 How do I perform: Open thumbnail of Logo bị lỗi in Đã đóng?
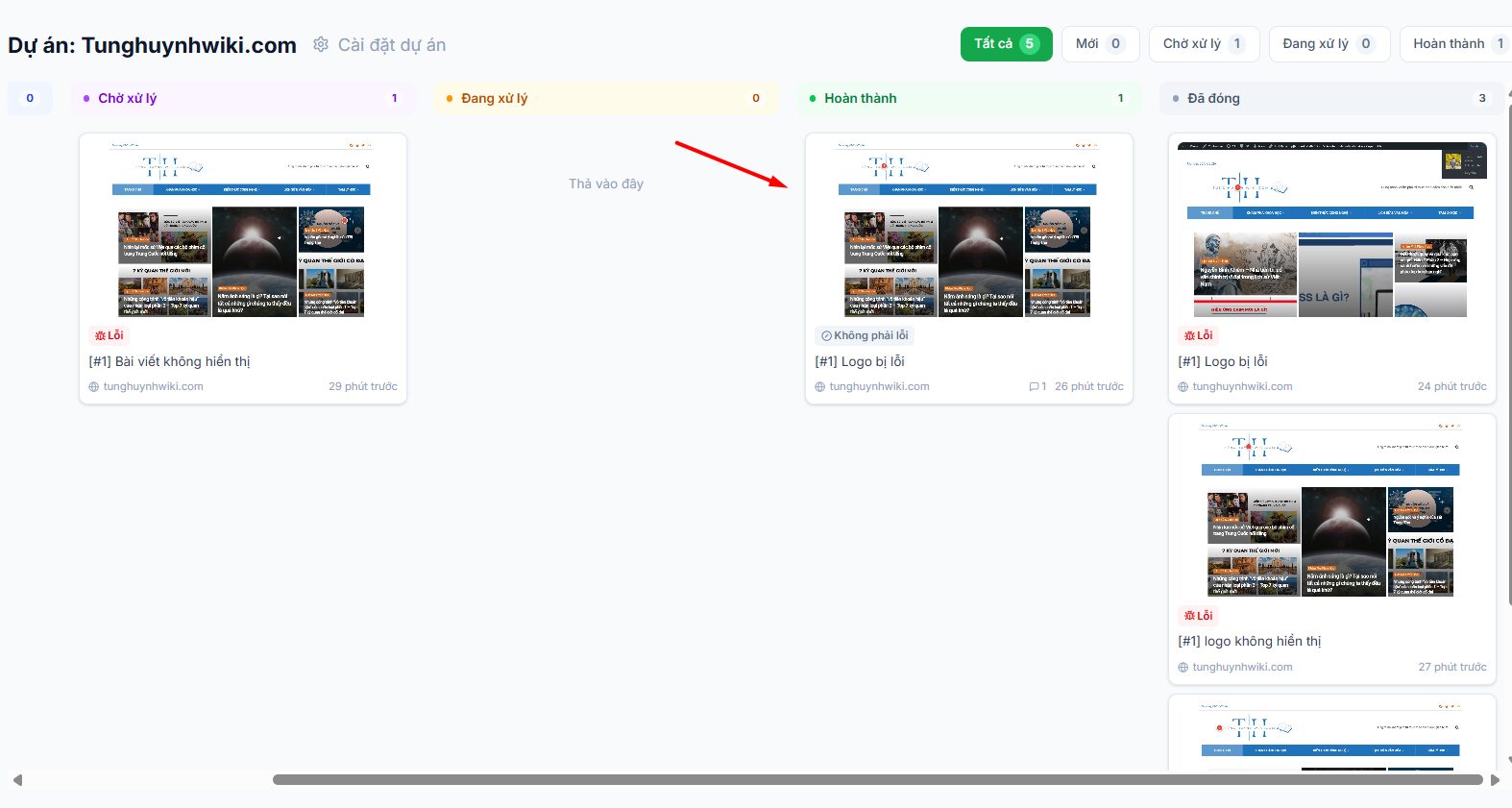(1331, 230)
